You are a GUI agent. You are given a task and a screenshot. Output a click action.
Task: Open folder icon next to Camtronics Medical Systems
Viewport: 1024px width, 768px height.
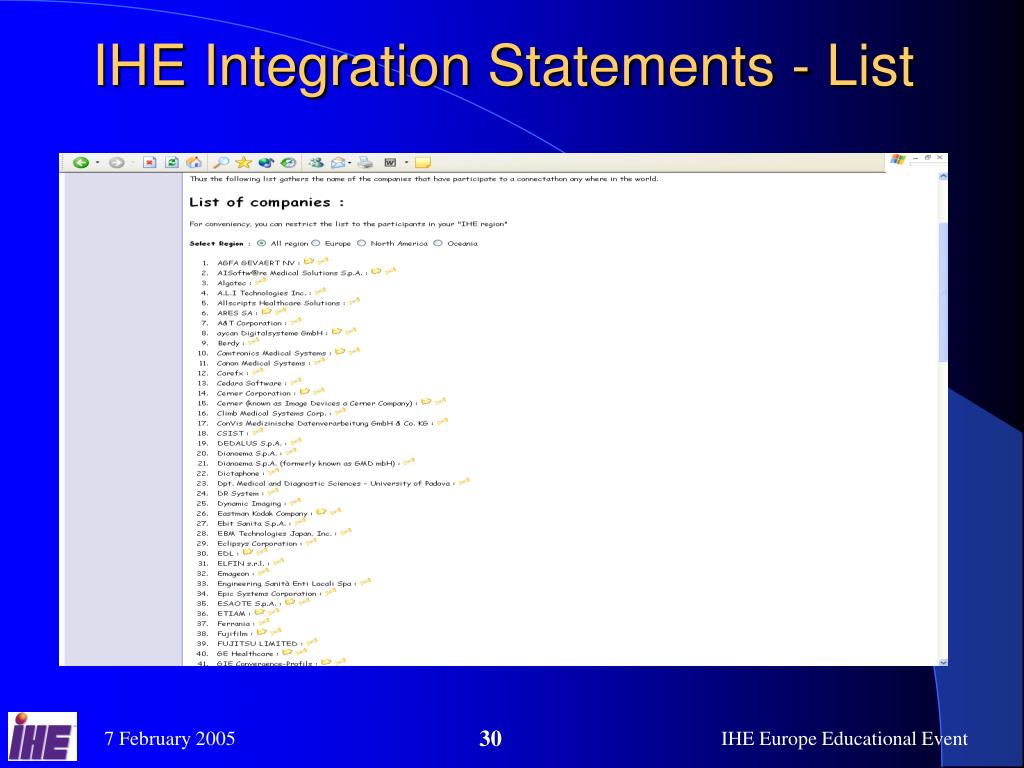(340, 351)
